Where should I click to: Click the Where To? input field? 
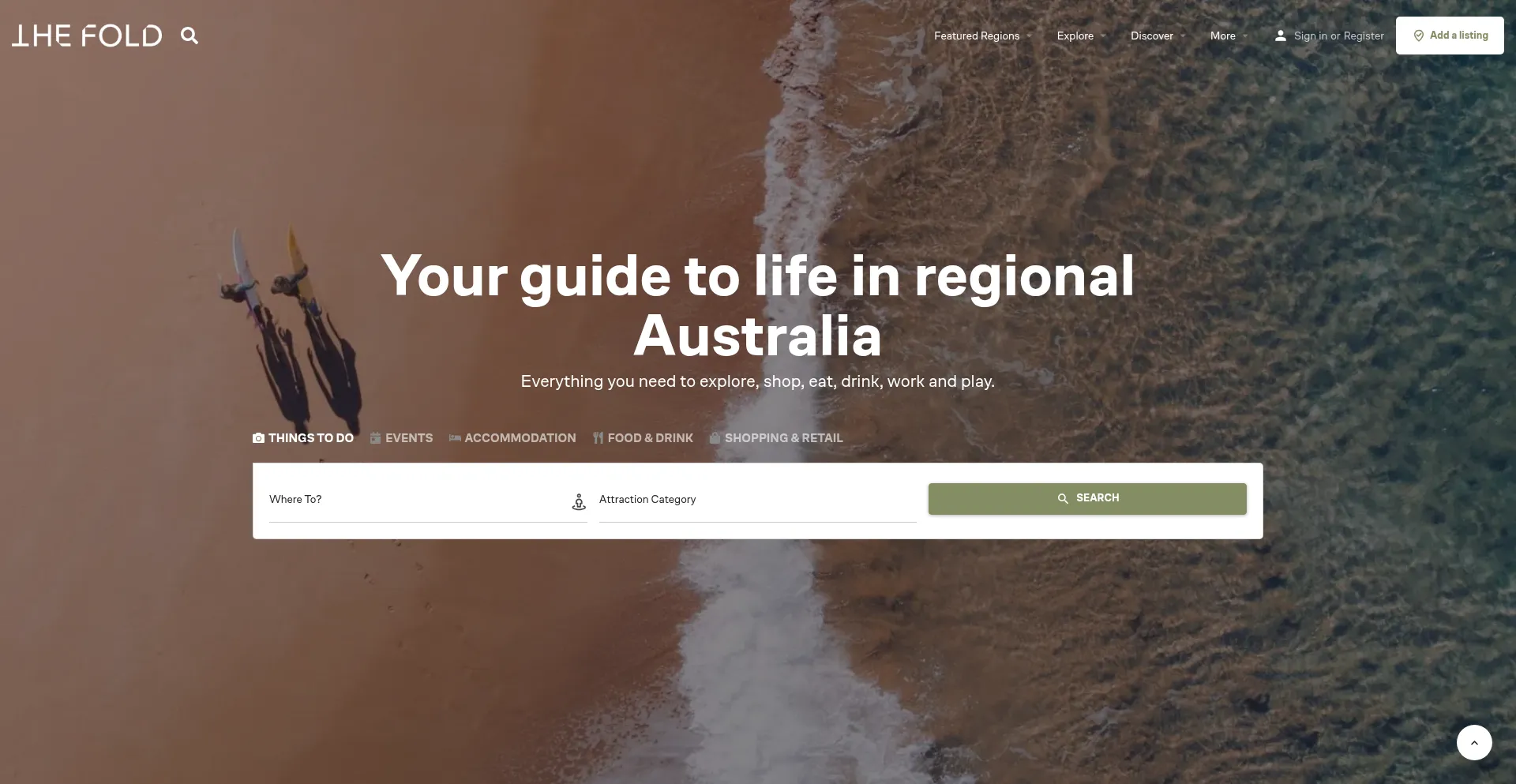[418, 501]
